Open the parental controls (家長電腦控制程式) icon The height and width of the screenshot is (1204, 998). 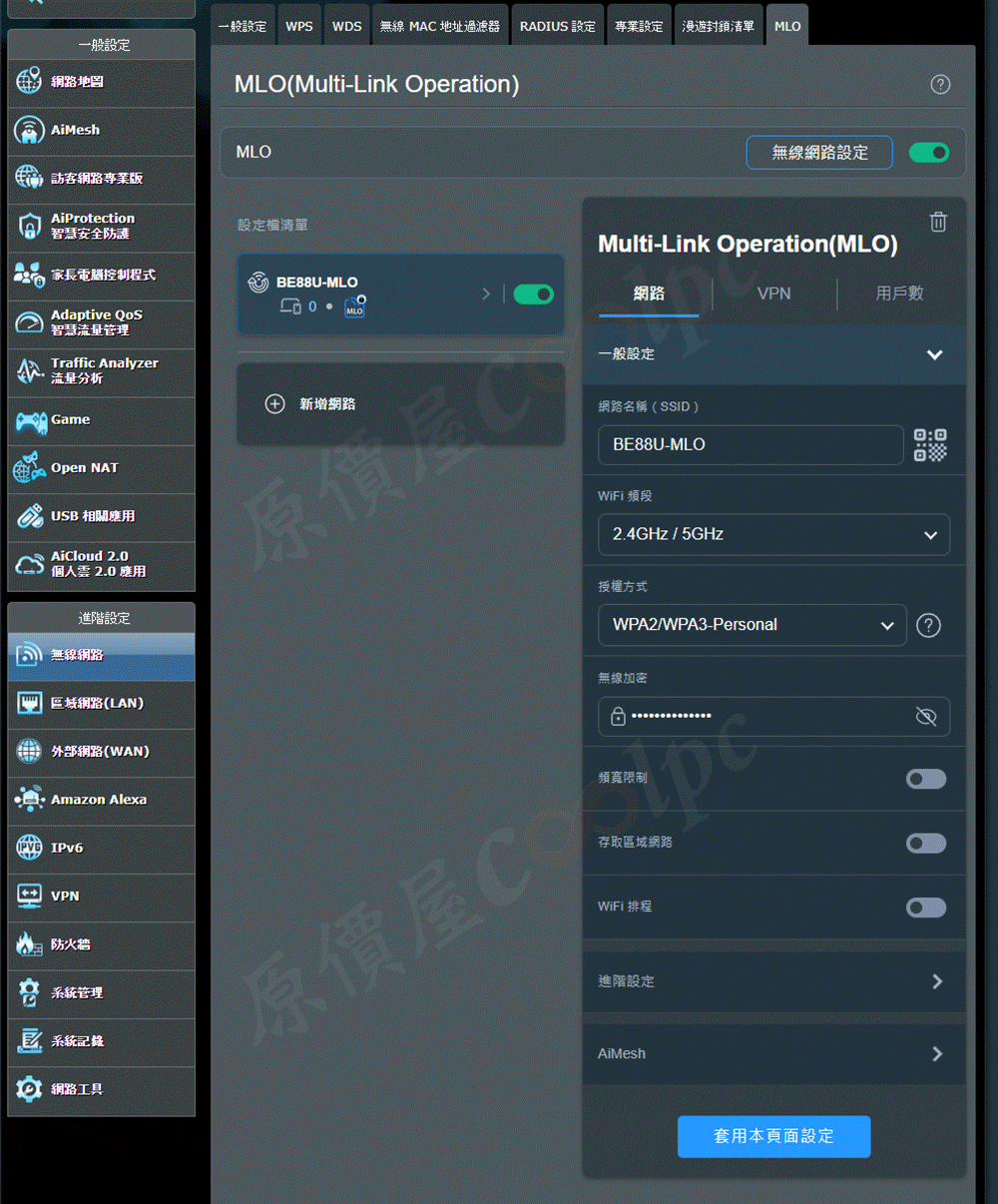(29, 275)
